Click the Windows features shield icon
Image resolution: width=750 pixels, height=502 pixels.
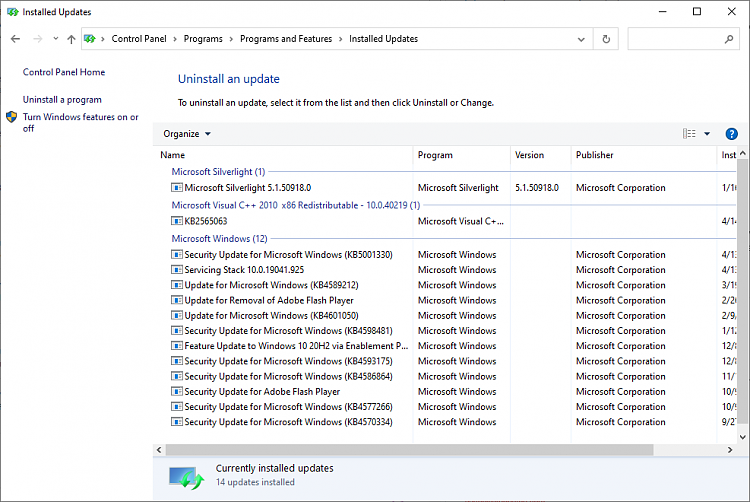12,117
